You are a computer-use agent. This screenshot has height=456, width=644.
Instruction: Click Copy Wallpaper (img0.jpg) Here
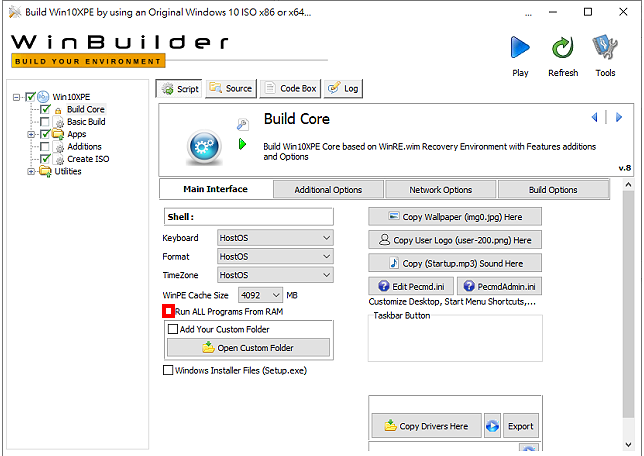point(455,216)
